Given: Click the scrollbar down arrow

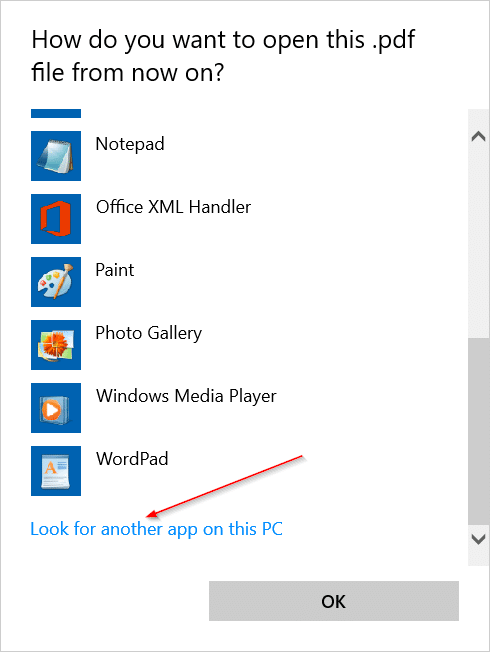Looking at the screenshot, I should click(x=478, y=539).
